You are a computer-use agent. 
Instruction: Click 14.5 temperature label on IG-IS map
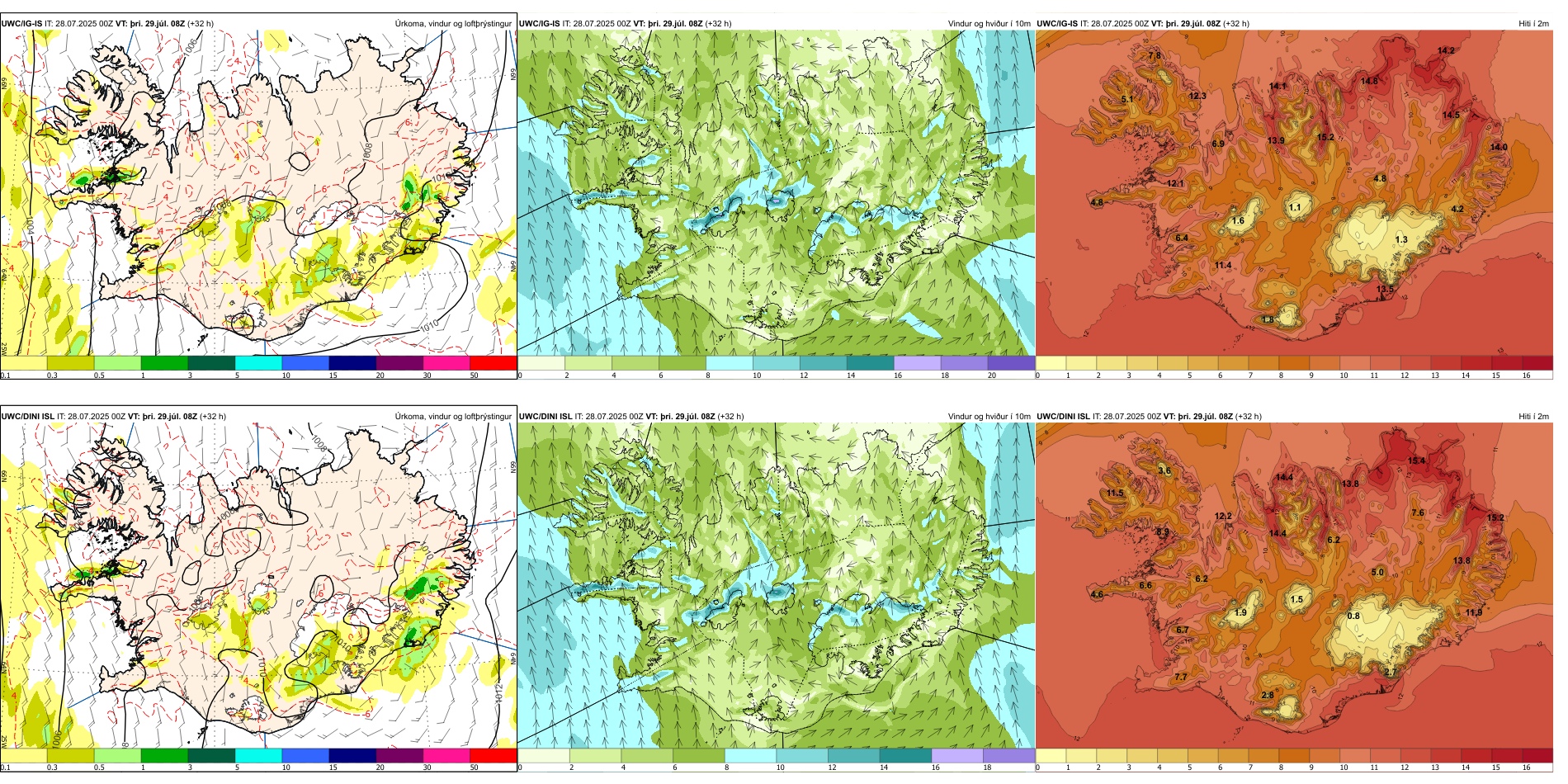[x=1451, y=115]
